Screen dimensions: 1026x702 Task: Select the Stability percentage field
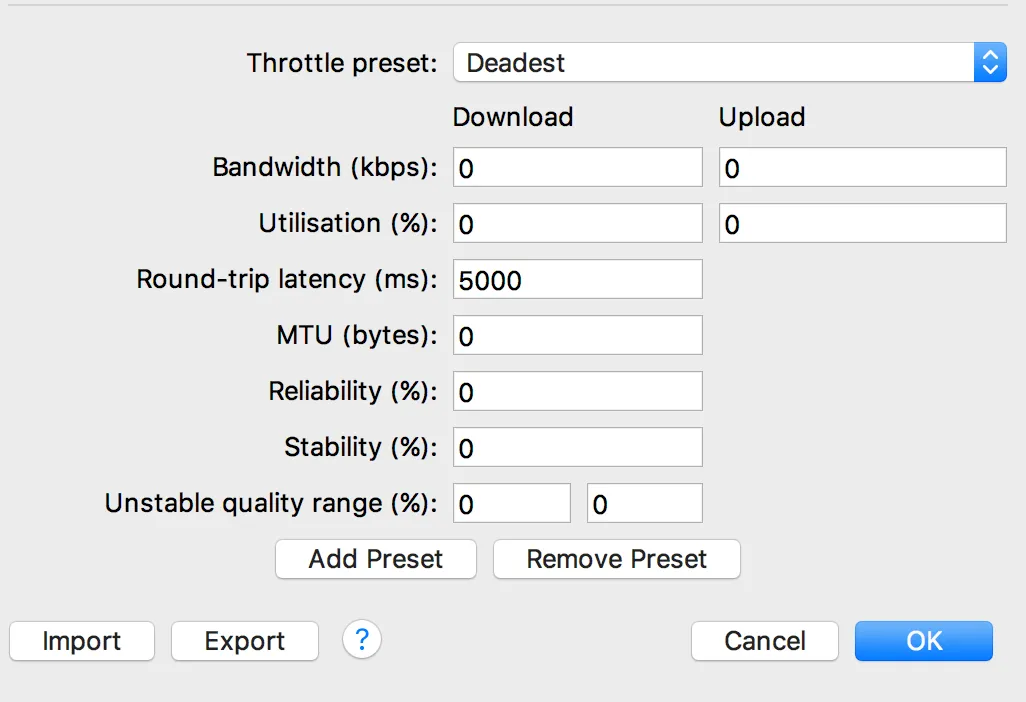pos(577,448)
